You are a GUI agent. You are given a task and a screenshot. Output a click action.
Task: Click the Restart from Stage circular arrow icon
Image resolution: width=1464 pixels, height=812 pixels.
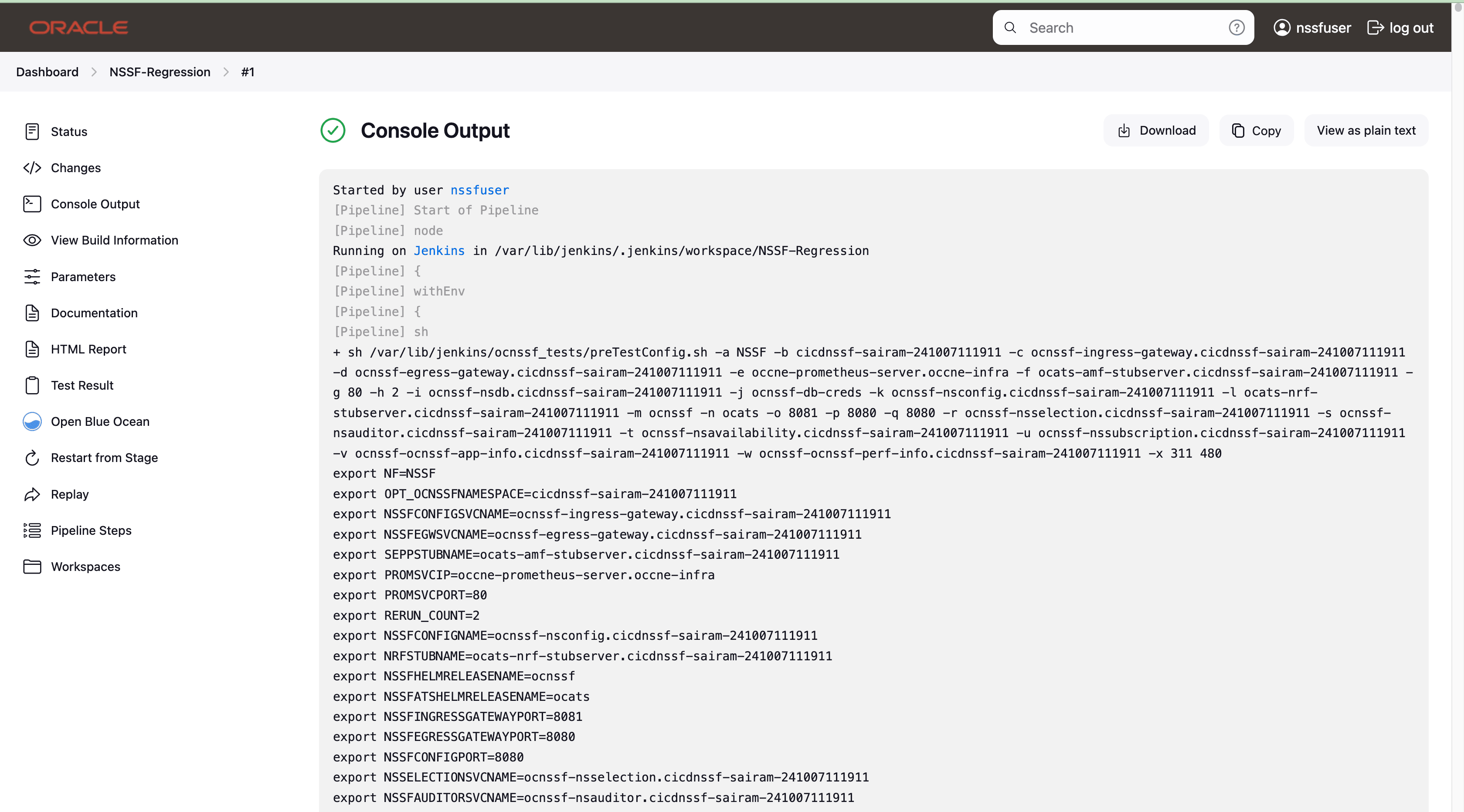tap(32, 458)
